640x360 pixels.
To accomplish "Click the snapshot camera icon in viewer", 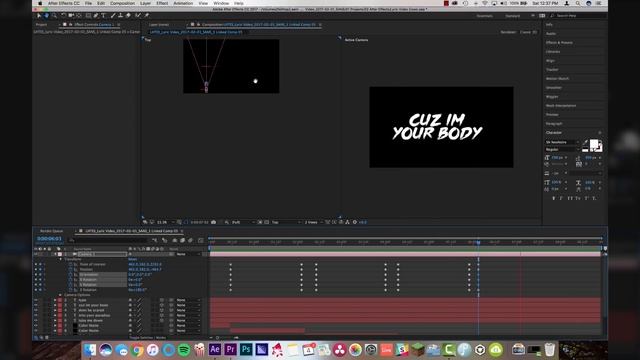I will [213, 222].
